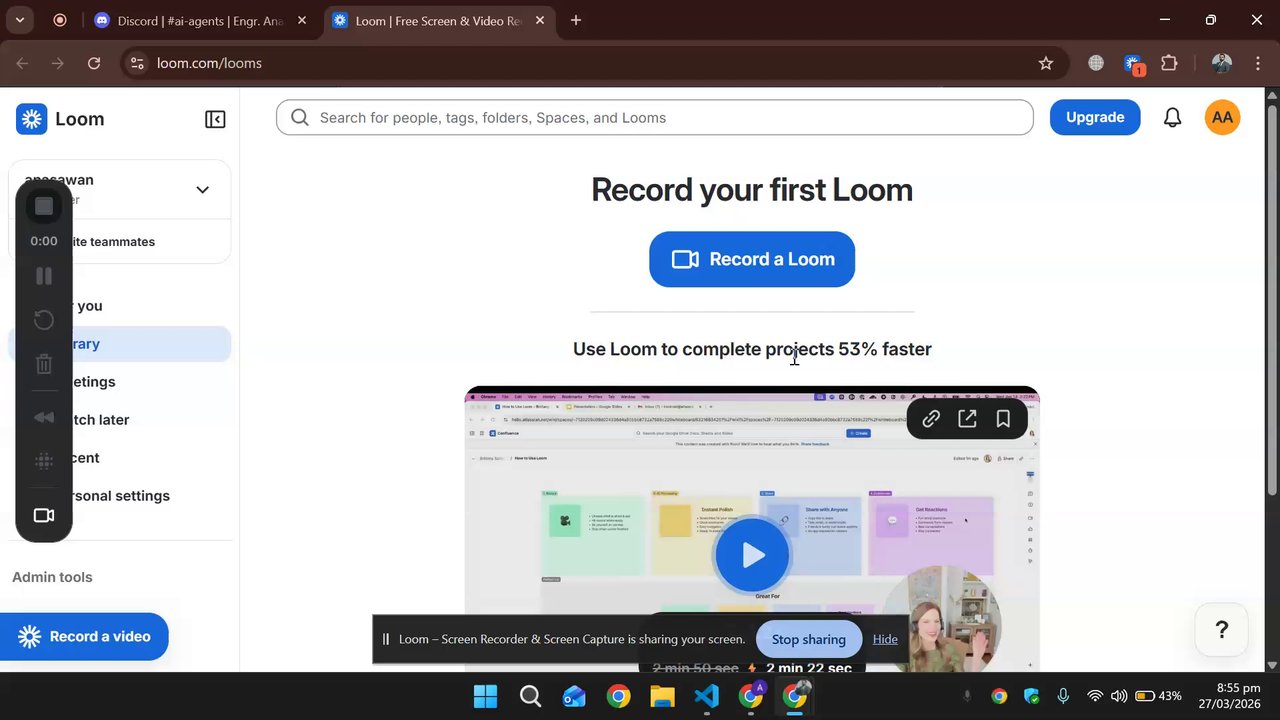Toggle the camera in the recorder bar
1280x720 pixels.
point(44,515)
